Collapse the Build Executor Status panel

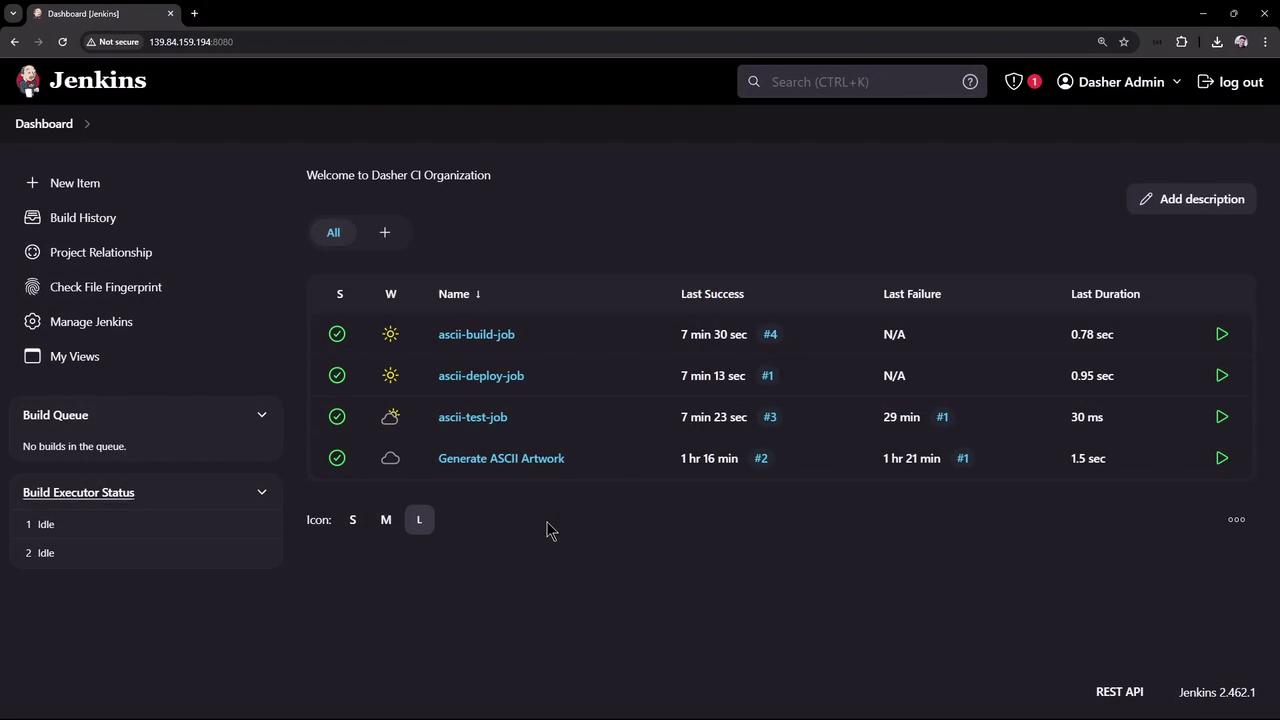click(x=262, y=492)
